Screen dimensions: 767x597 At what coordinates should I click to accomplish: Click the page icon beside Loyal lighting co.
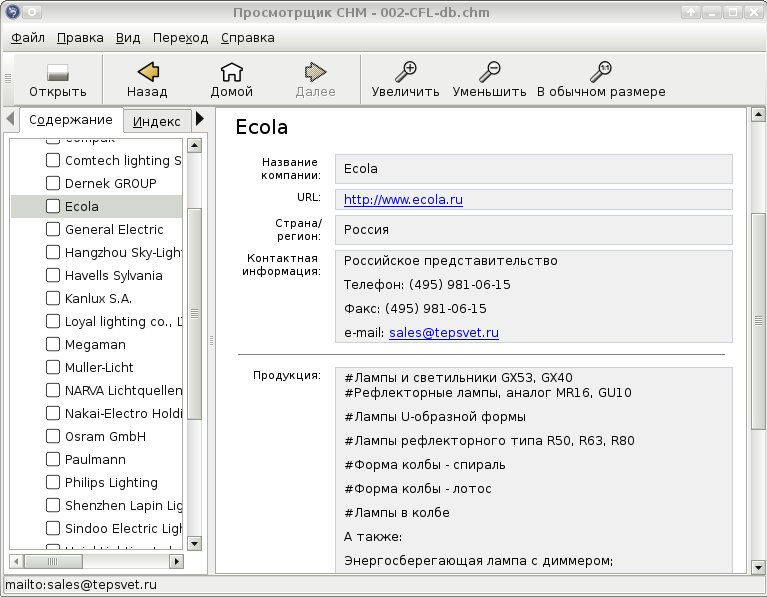pos(53,321)
